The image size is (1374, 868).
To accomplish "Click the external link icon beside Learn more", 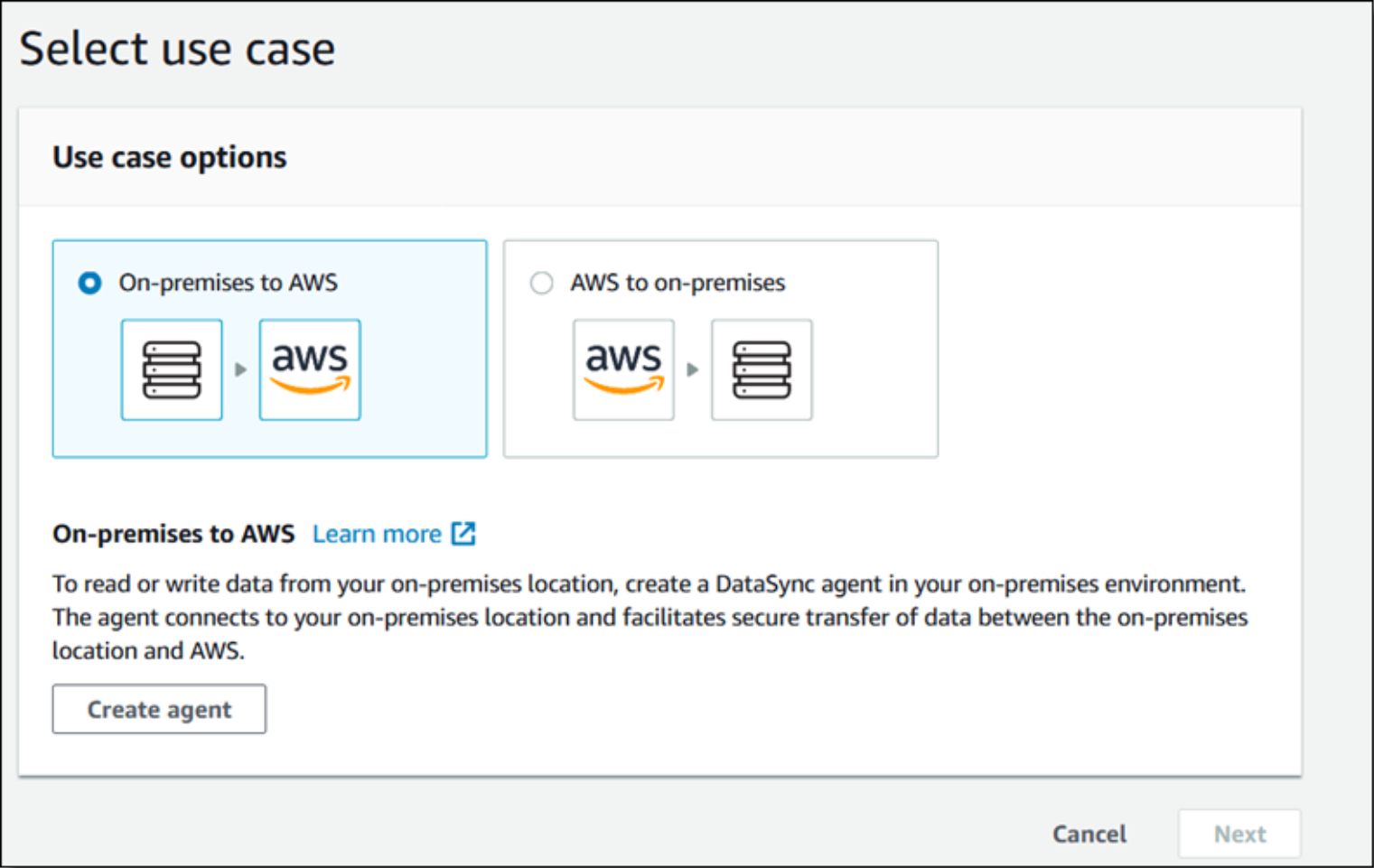I will click(463, 533).
